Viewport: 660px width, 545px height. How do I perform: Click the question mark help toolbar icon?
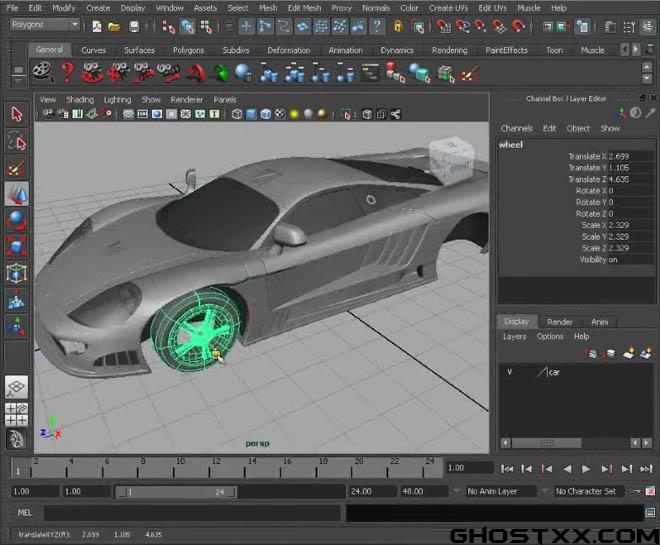377,27
